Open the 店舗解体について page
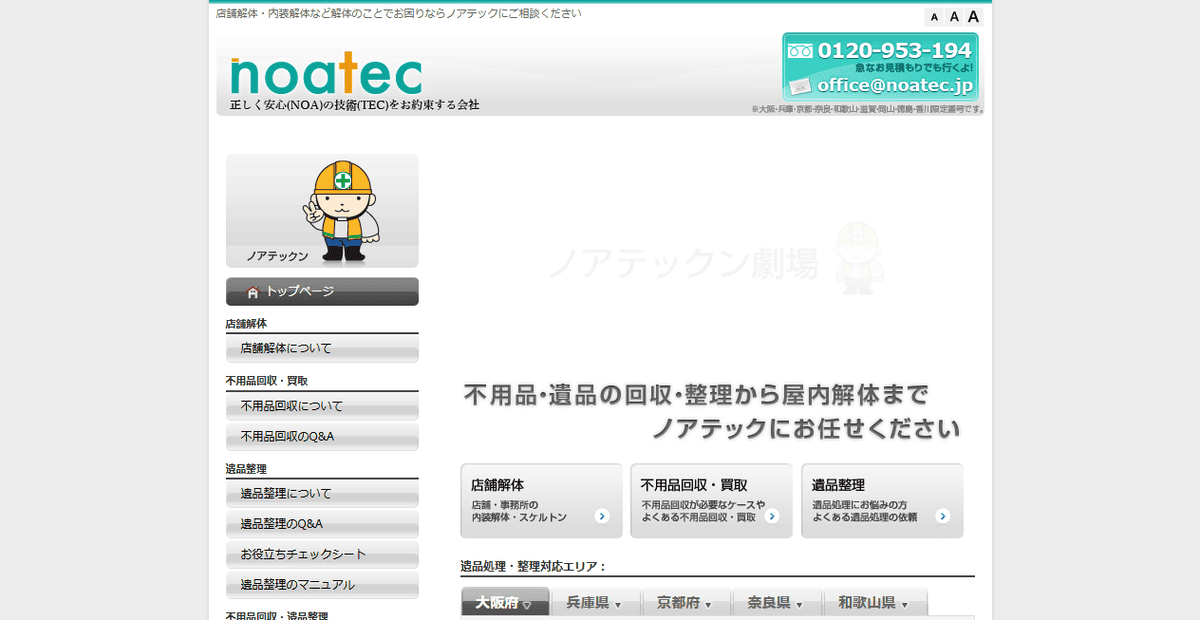The width and height of the screenshot is (1200, 620). click(322, 347)
